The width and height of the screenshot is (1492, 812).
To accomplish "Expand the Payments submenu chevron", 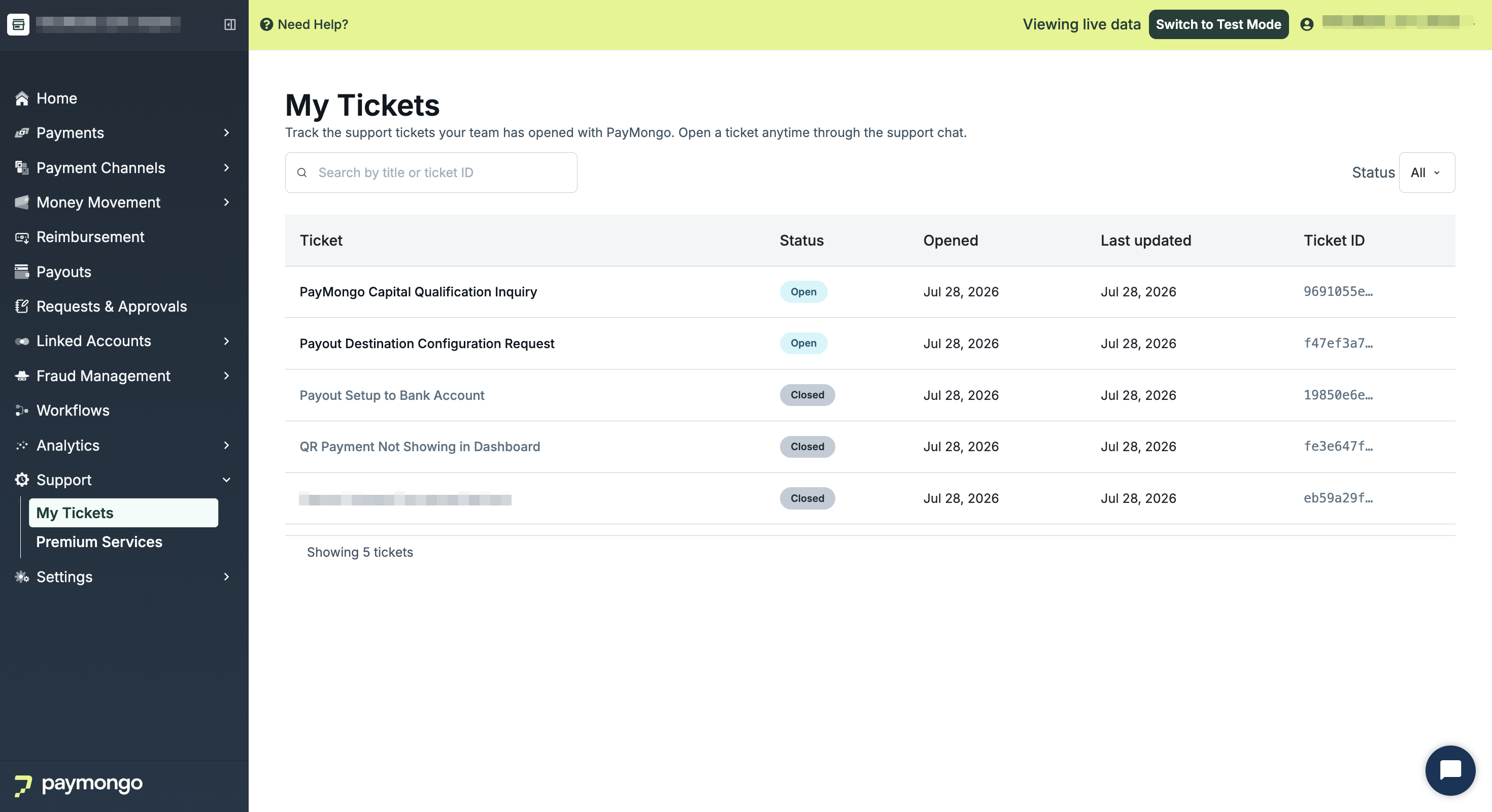I will [226, 133].
